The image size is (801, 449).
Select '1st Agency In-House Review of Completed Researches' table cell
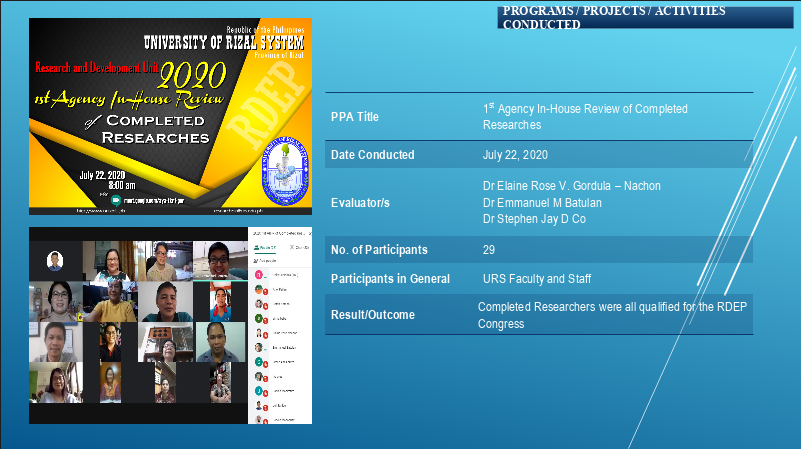click(x=585, y=116)
